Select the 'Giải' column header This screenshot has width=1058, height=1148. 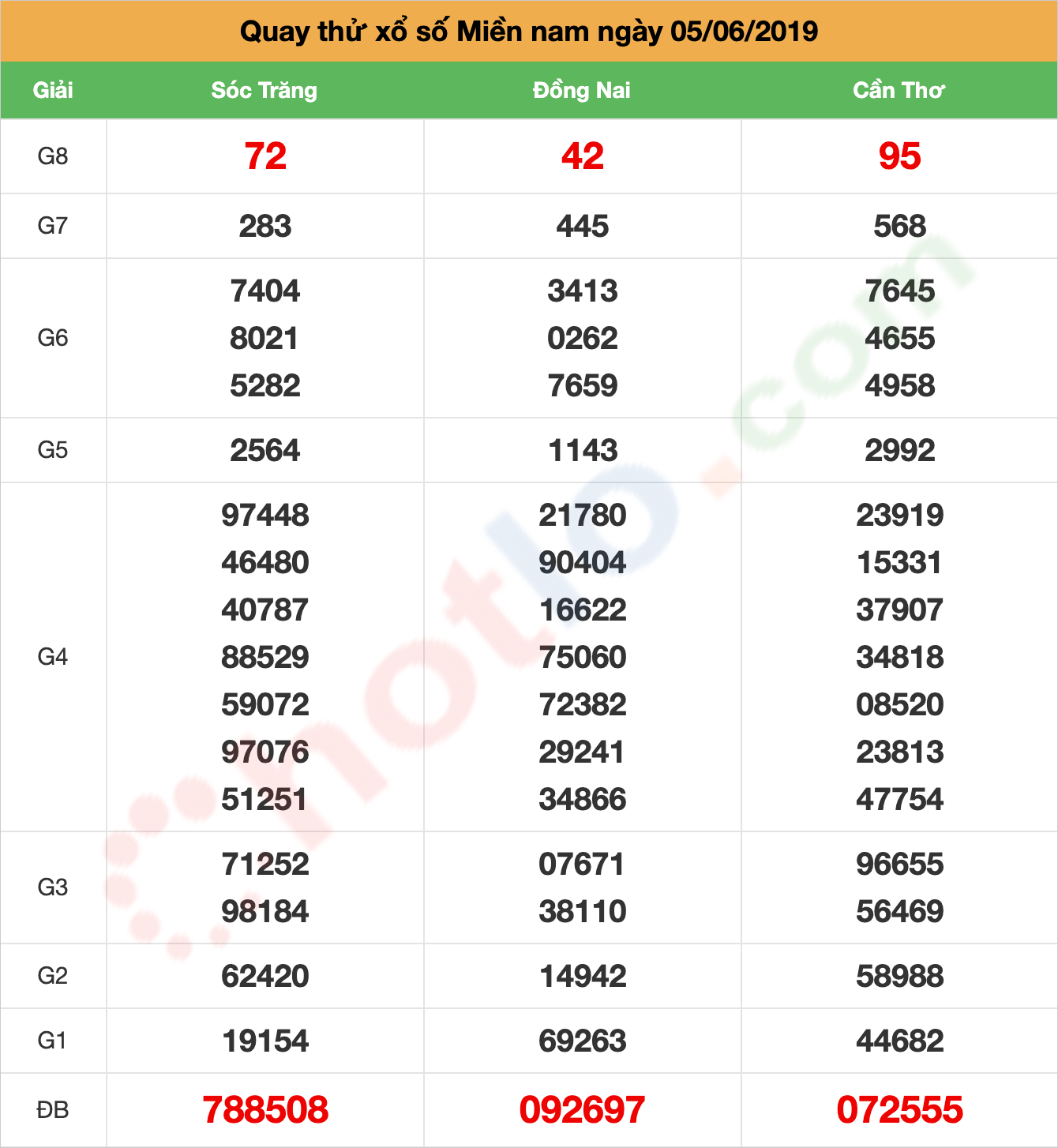pyautogui.click(x=53, y=90)
